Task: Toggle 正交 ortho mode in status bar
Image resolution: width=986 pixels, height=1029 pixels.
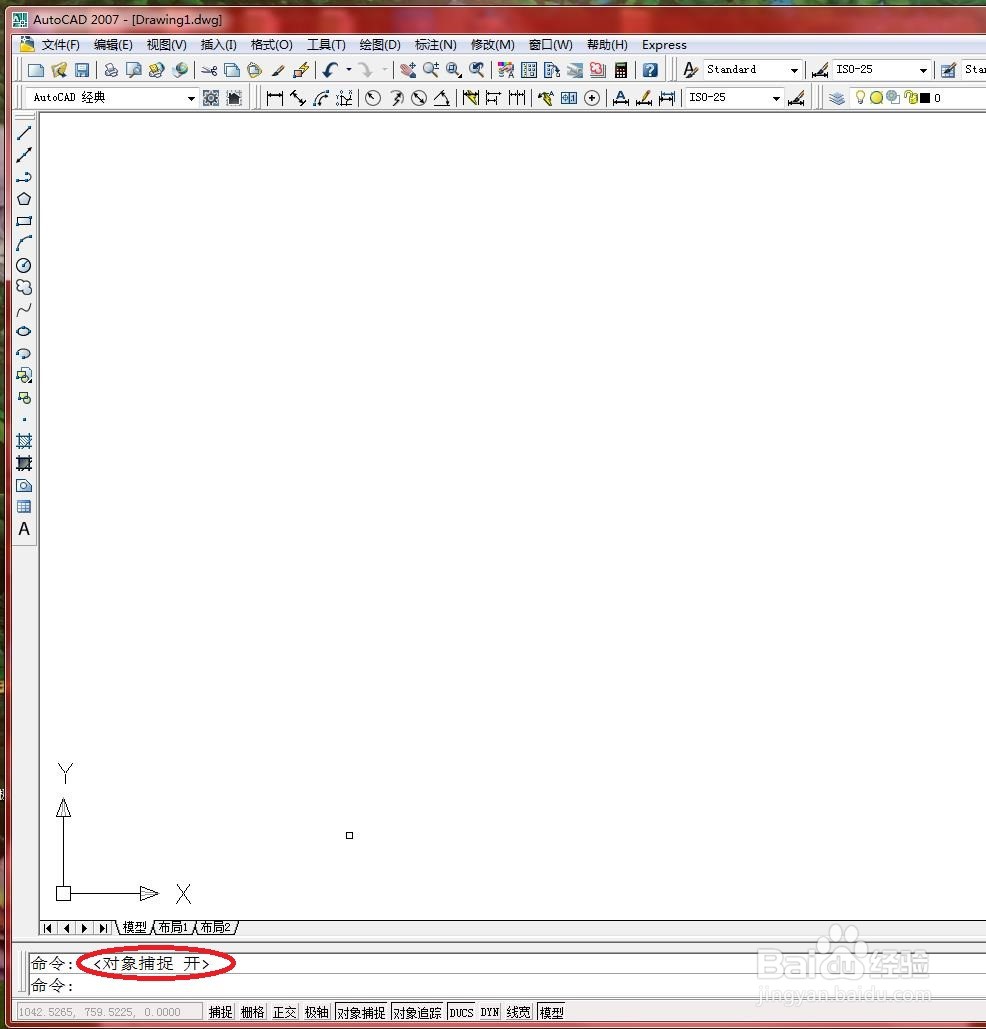Action: (x=285, y=1012)
